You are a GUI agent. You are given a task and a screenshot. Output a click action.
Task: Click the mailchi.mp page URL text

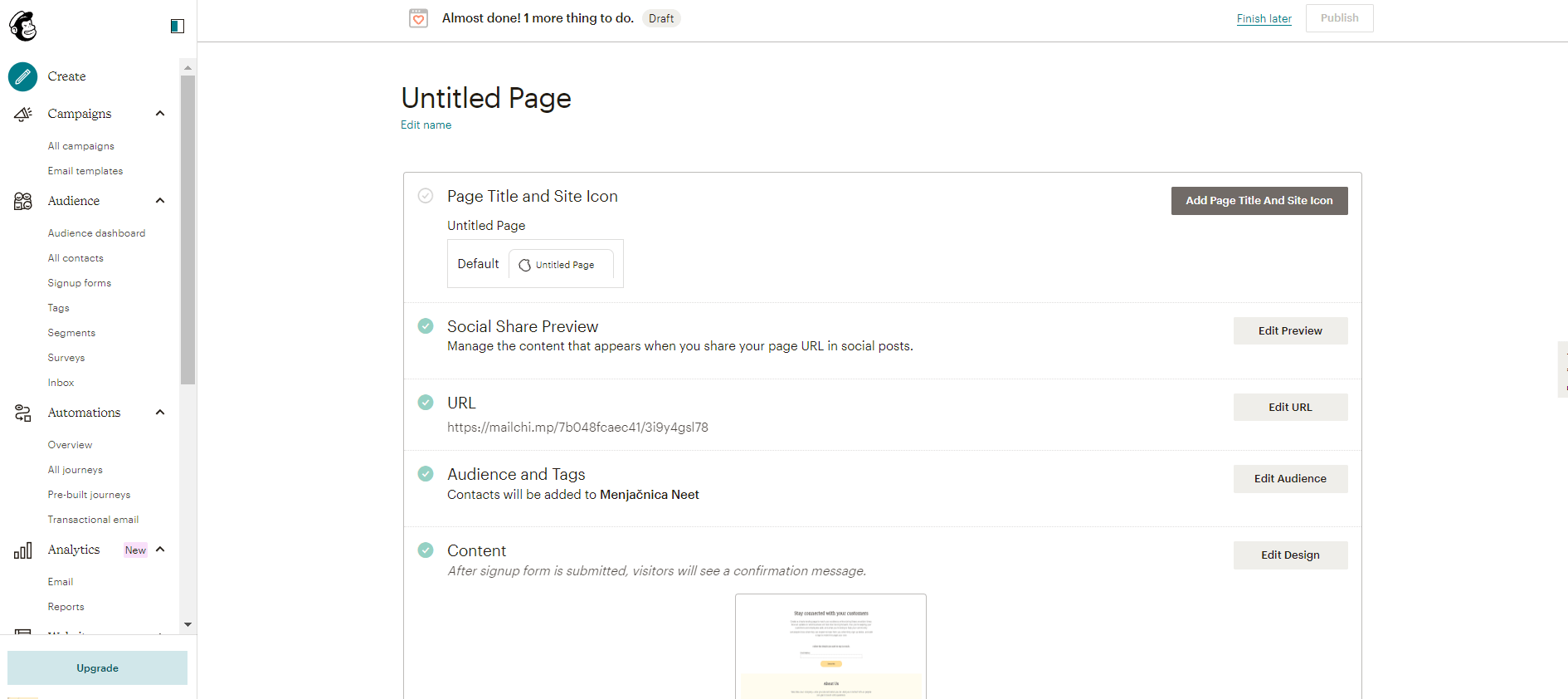click(577, 427)
